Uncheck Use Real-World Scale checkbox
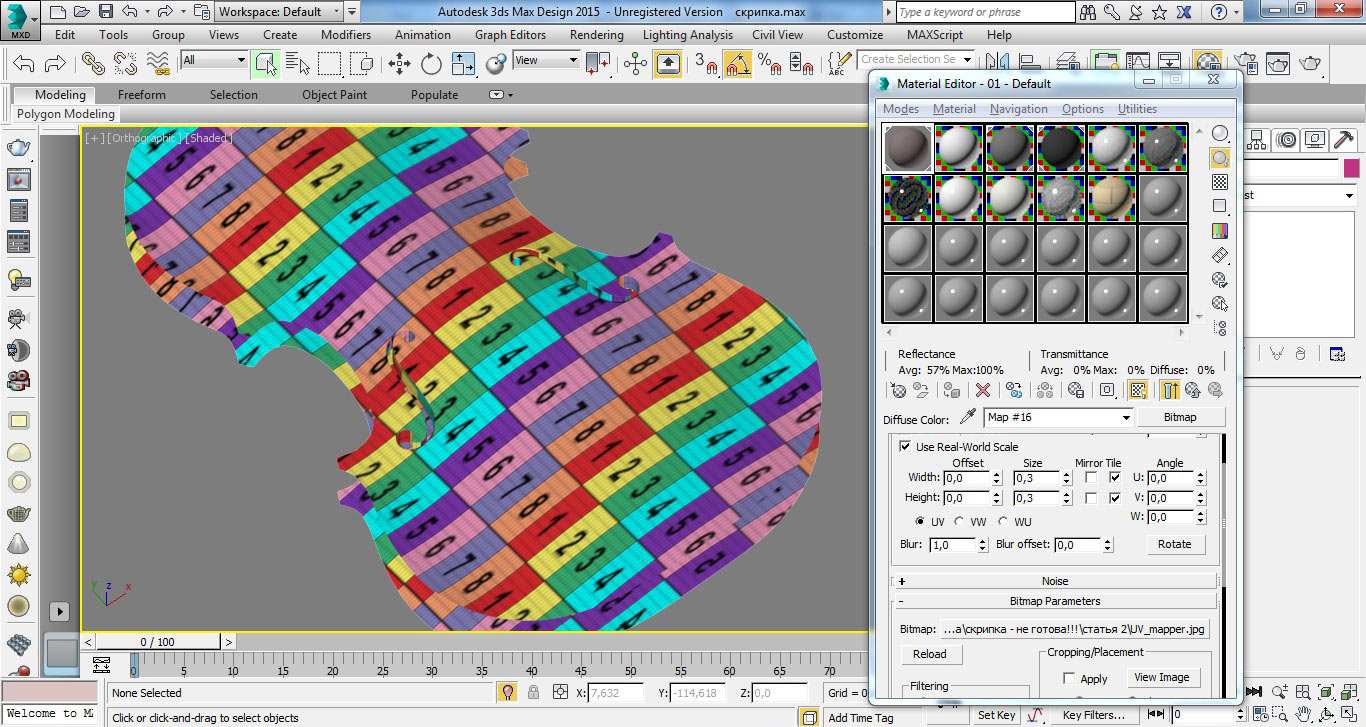 (905, 447)
